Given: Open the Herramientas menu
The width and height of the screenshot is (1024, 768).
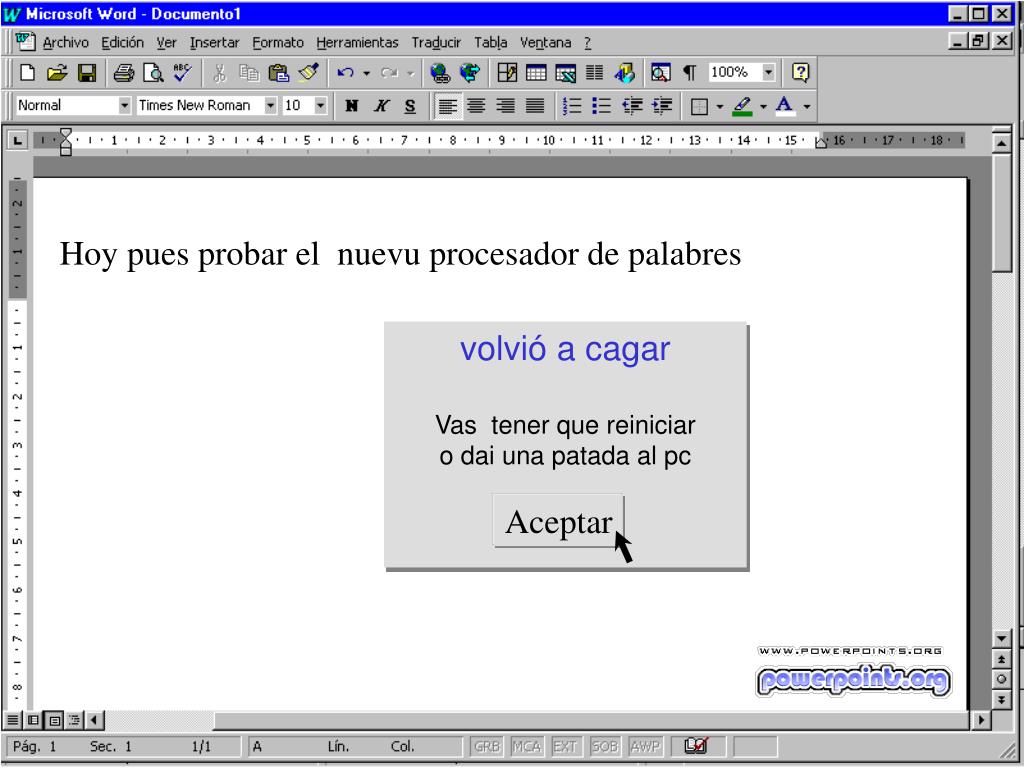Looking at the screenshot, I should click(x=357, y=42).
